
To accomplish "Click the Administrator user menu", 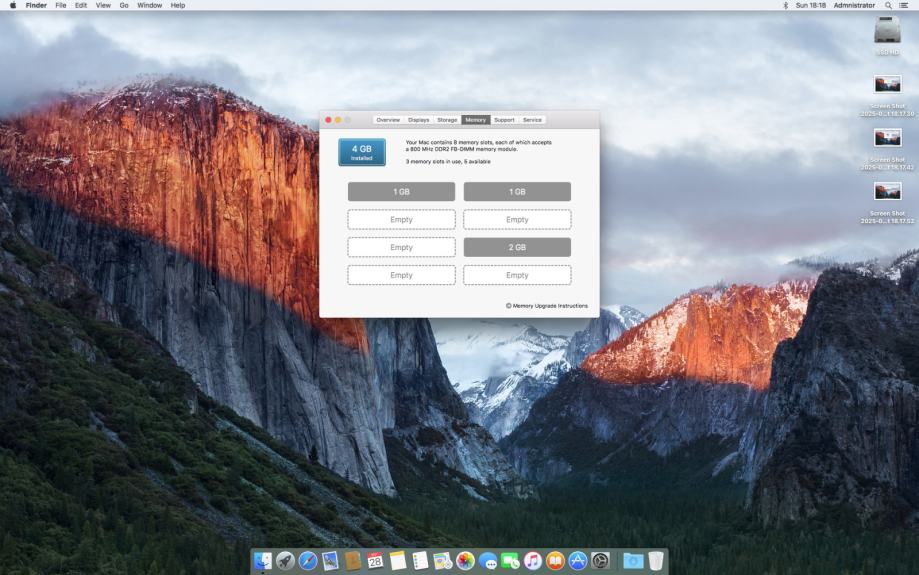I will click(x=853, y=5).
